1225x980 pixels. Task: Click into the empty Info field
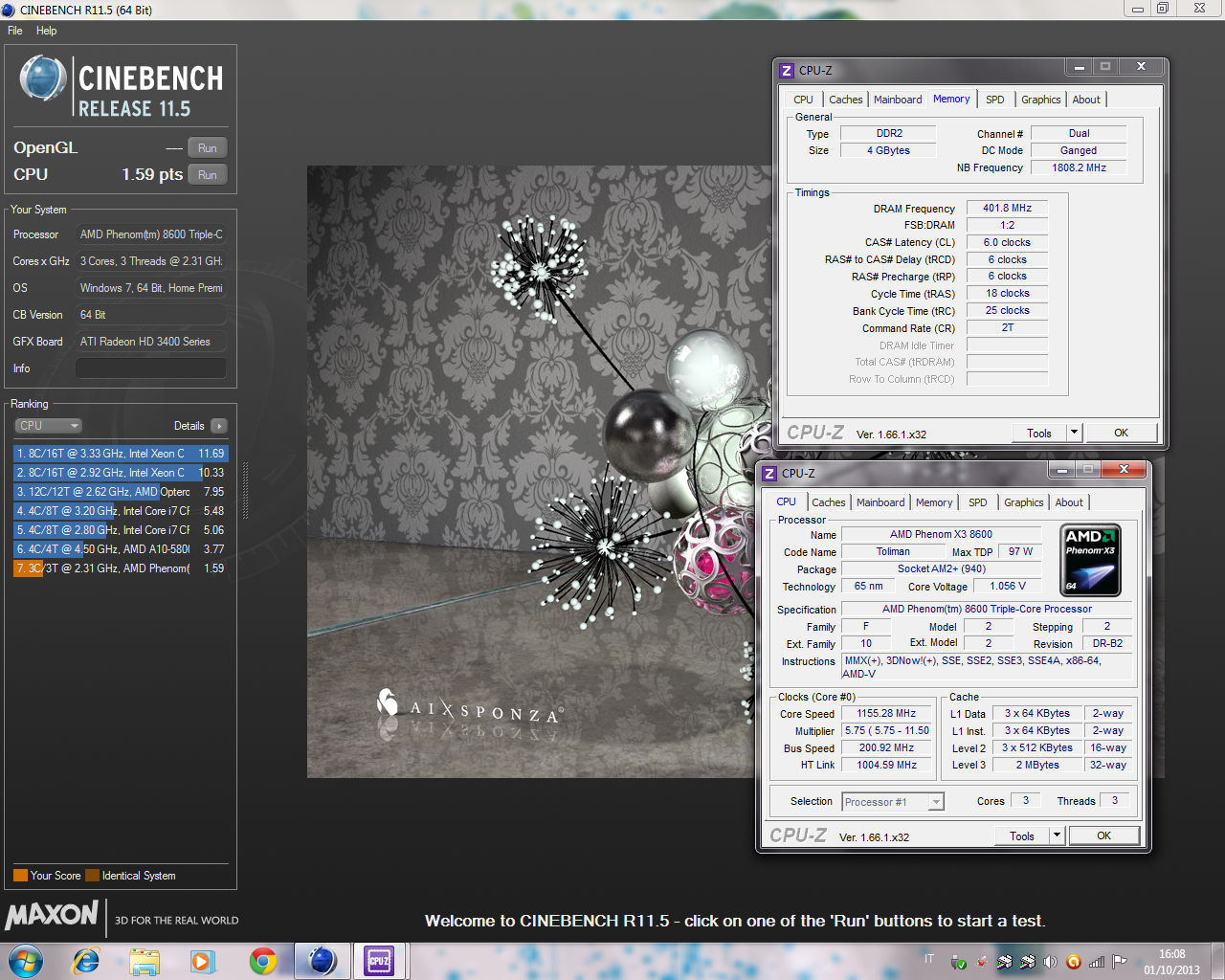(151, 368)
